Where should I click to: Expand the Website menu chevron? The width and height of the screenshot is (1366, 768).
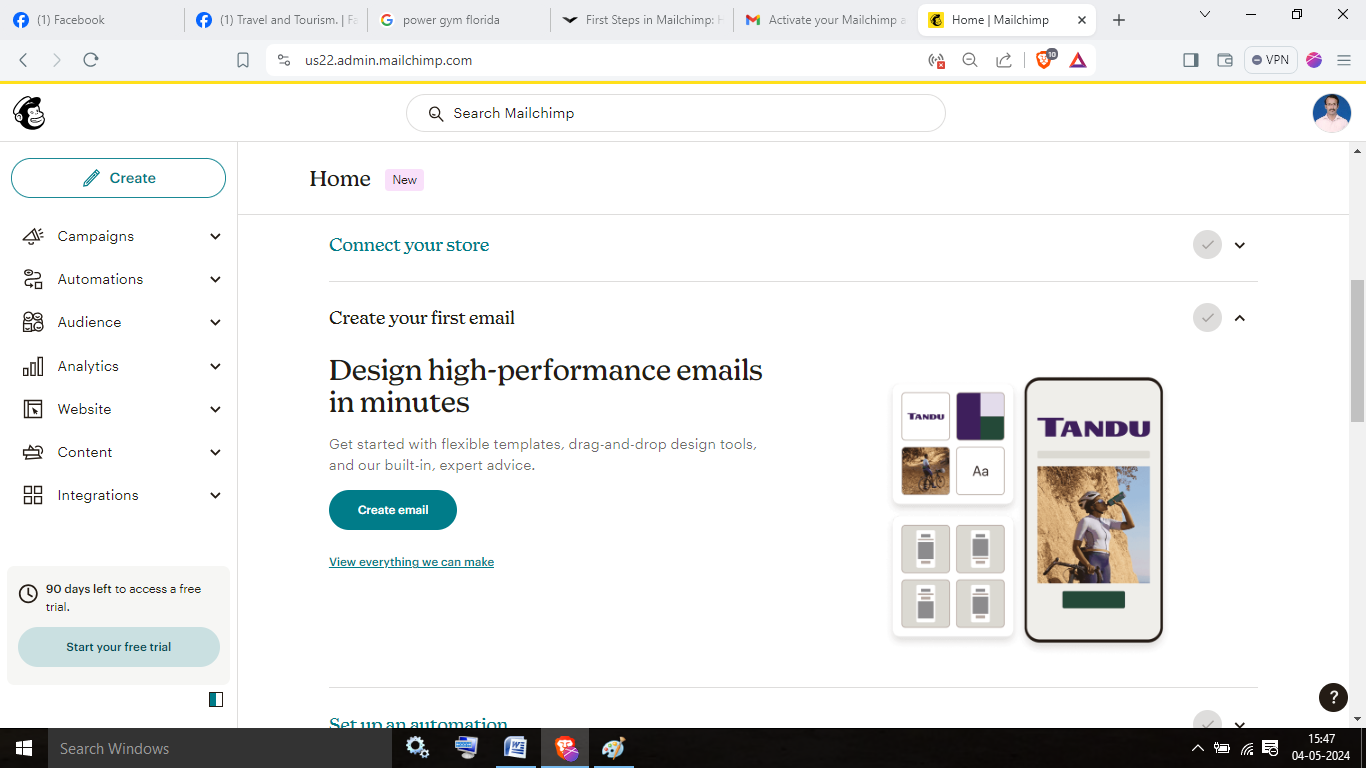215,409
